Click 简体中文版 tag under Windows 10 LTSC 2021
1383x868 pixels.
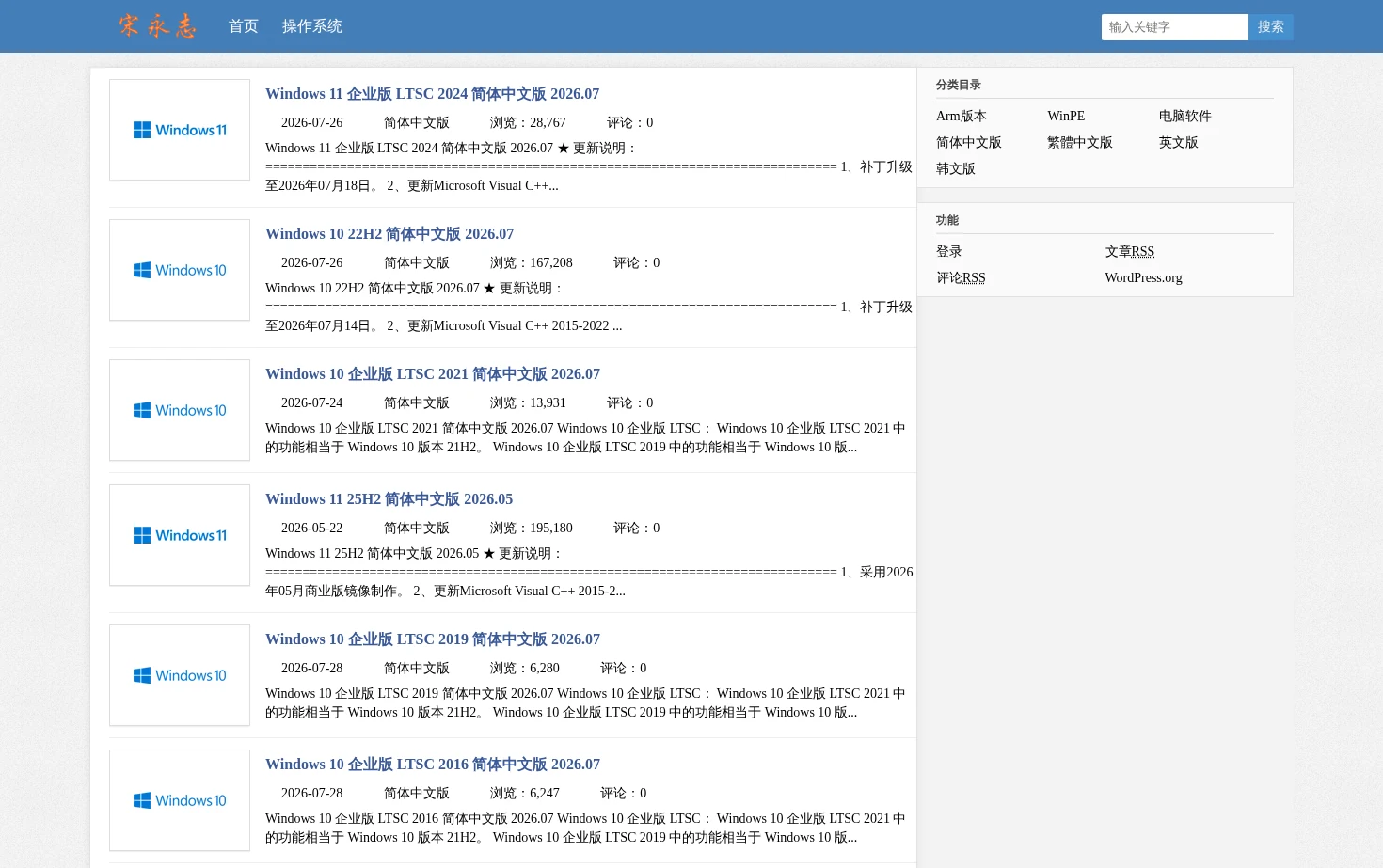pos(417,403)
